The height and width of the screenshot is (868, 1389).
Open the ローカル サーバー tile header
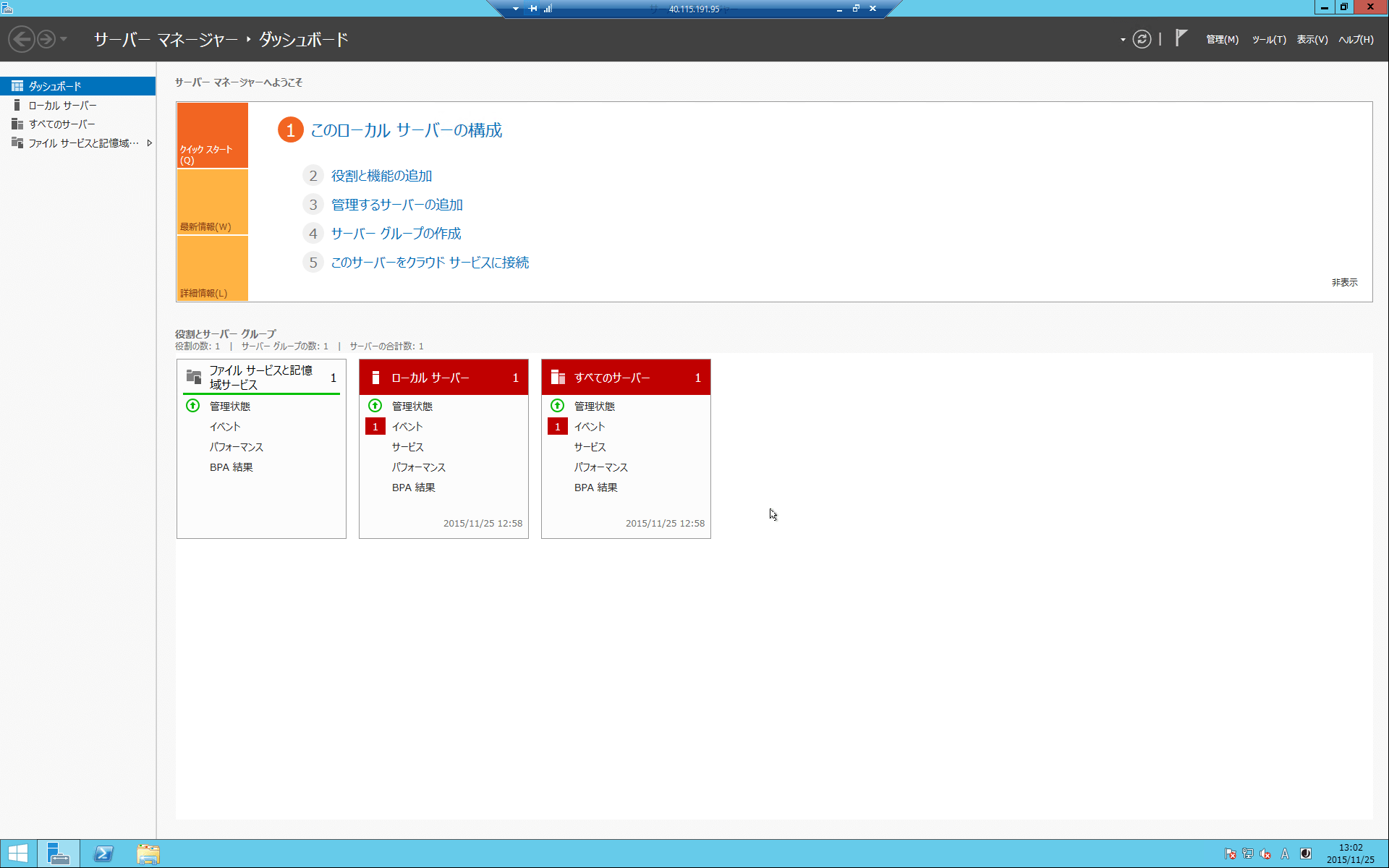(443, 378)
